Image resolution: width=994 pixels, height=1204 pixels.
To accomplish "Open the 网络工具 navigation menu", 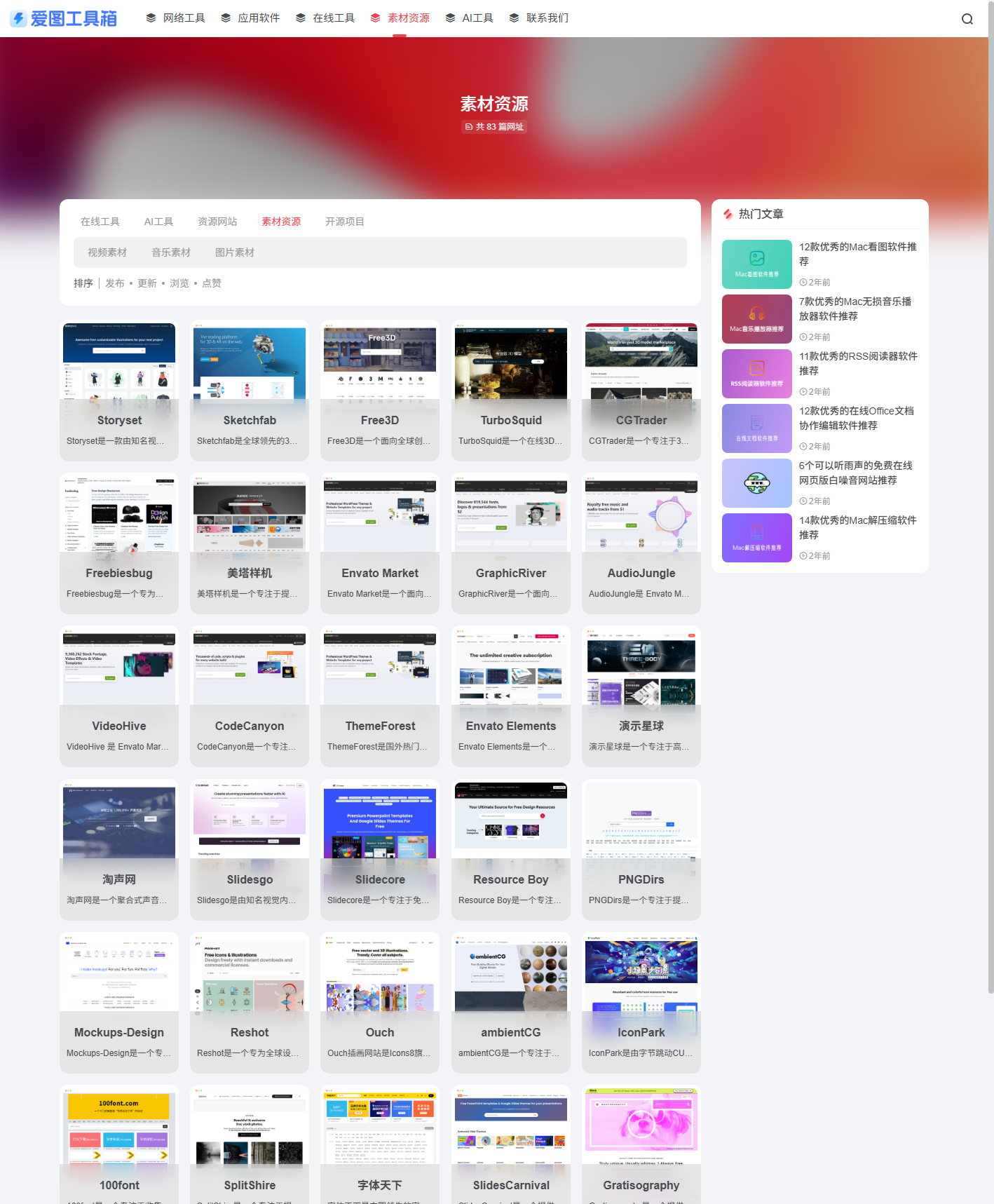I will (176, 18).
